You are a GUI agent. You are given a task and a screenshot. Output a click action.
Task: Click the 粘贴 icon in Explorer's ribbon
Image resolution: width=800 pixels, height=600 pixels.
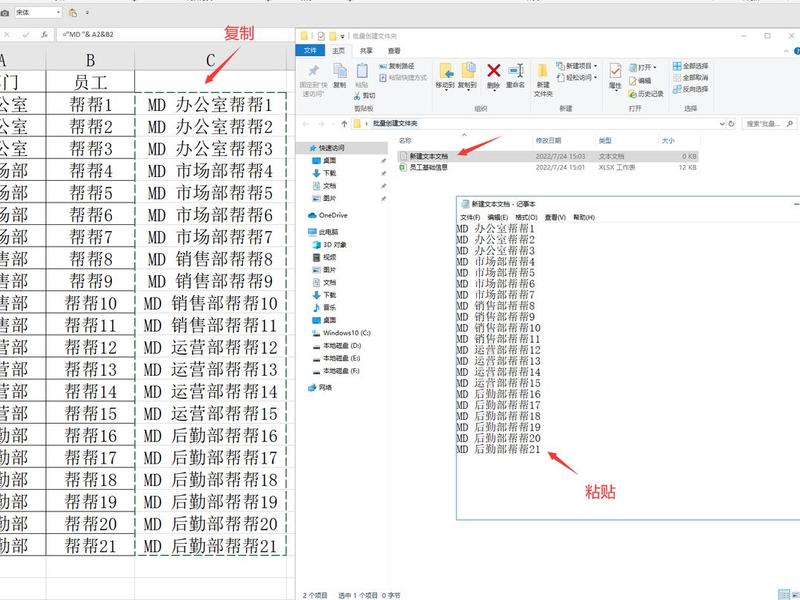(x=362, y=71)
